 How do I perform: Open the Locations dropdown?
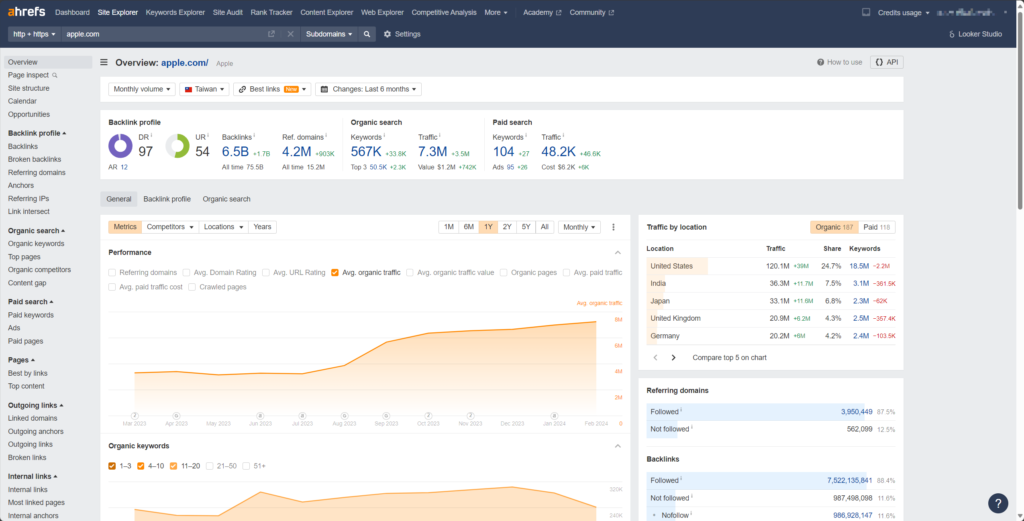point(223,227)
